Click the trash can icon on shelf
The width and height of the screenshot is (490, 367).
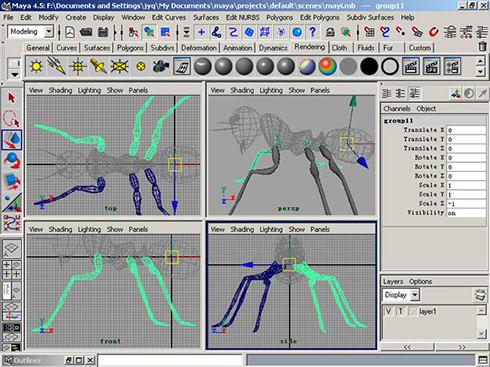point(482,46)
